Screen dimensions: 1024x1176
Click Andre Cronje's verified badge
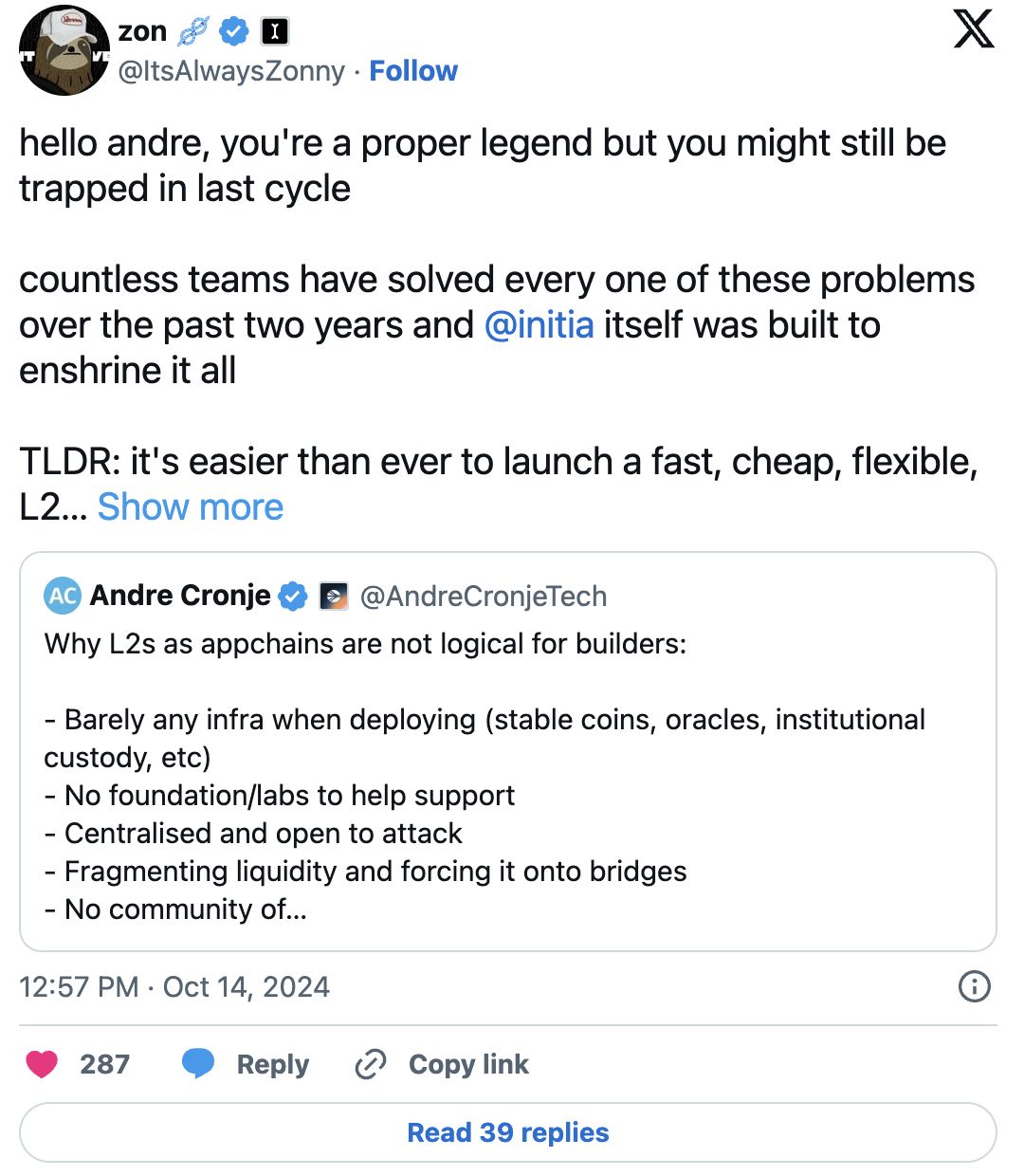(293, 597)
